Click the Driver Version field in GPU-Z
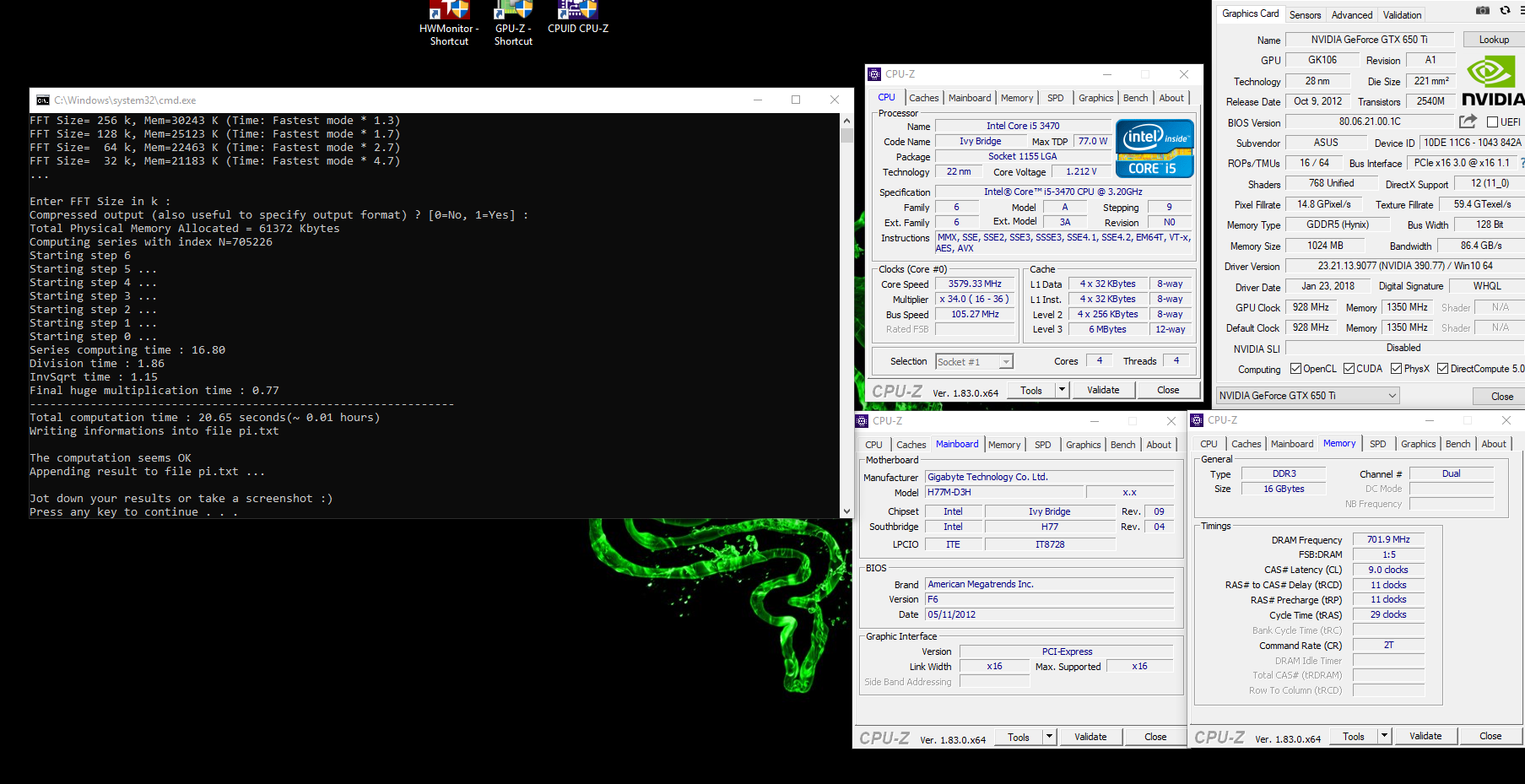This screenshot has width=1525, height=784. point(1405,266)
